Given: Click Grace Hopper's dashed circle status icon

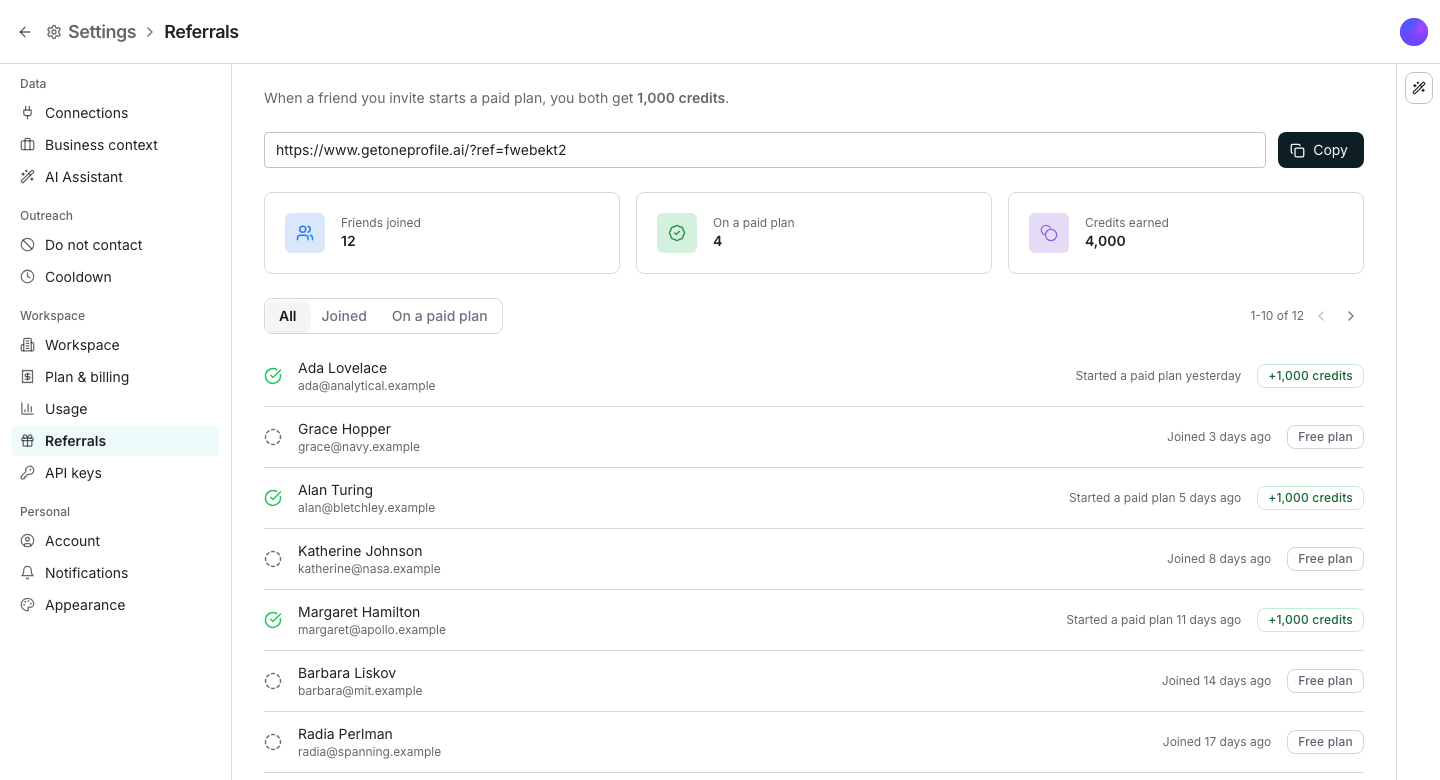Looking at the screenshot, I should [x=273, y=437].
